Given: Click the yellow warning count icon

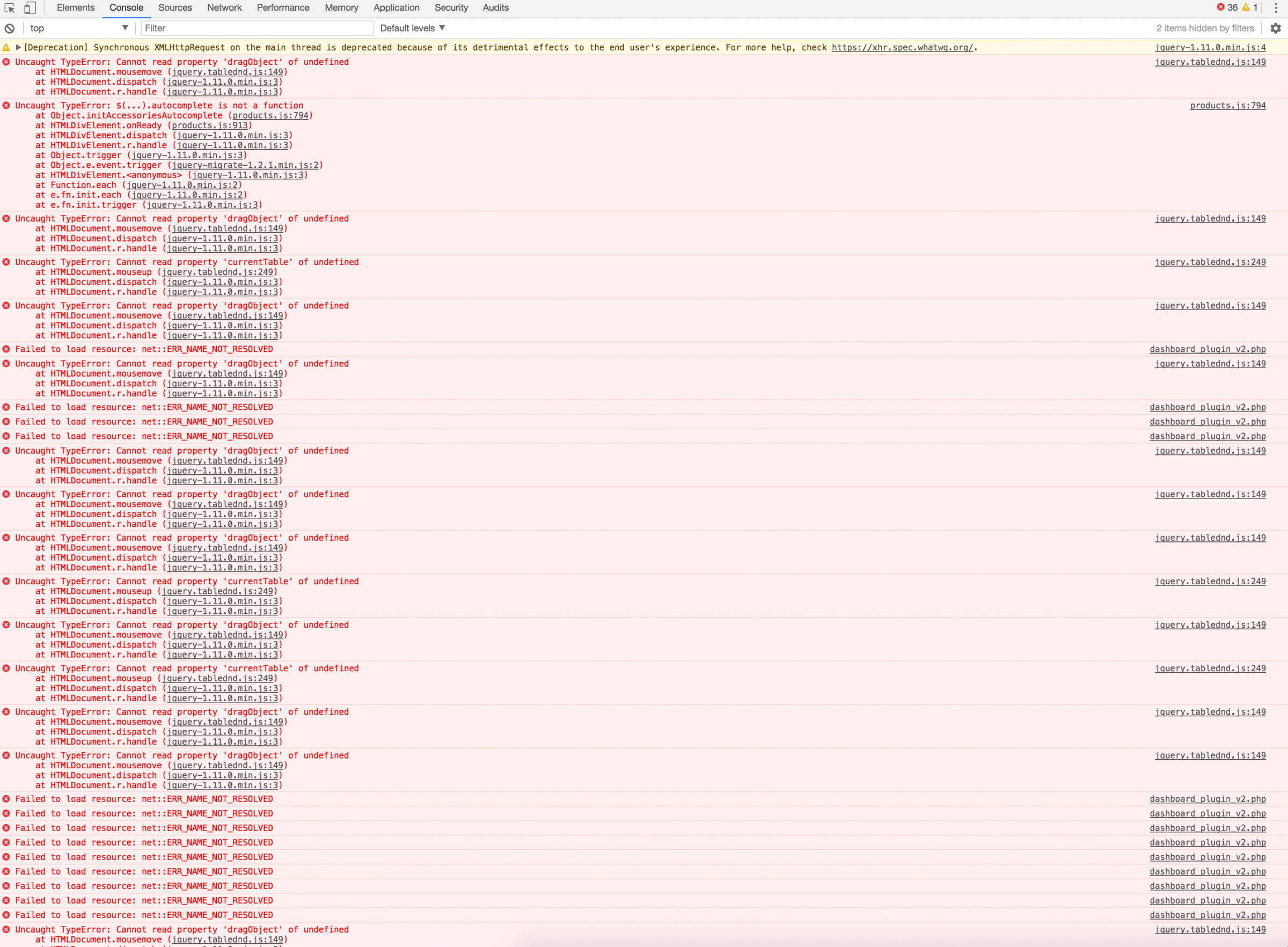Looking at the screenshot, I should pyautogui.click(x=1246, y=8).
